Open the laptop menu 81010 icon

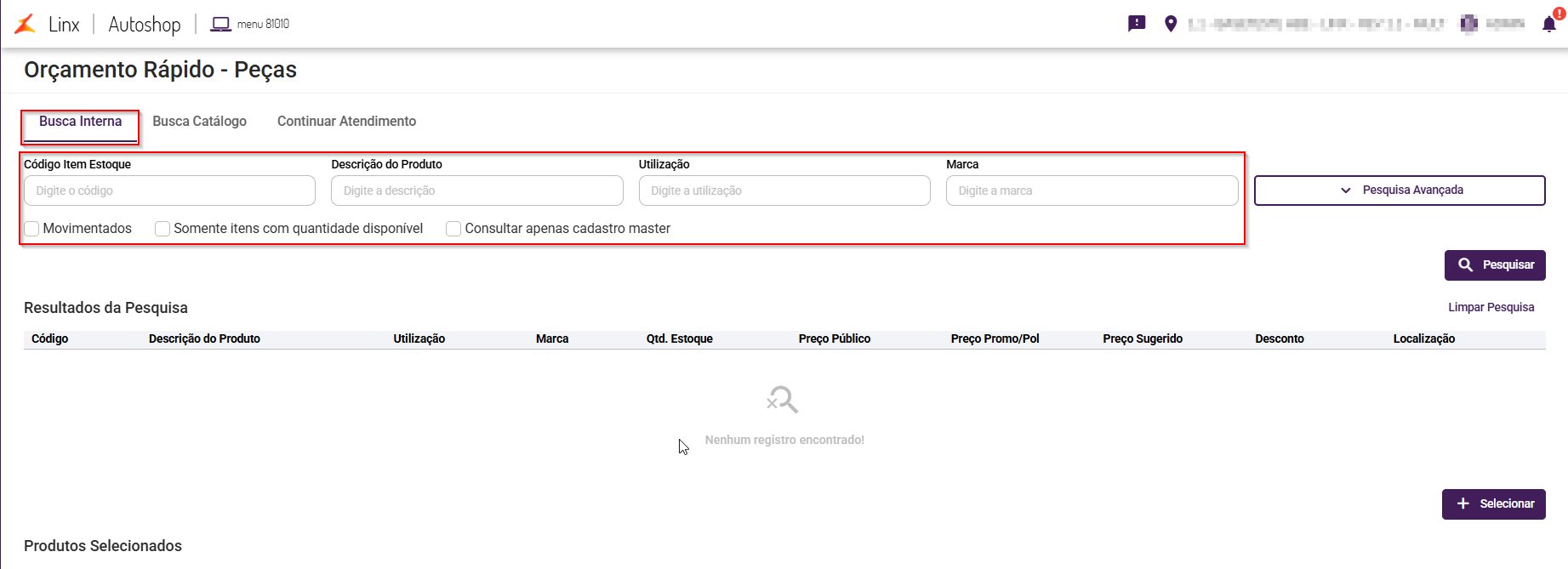click(220, 24)
